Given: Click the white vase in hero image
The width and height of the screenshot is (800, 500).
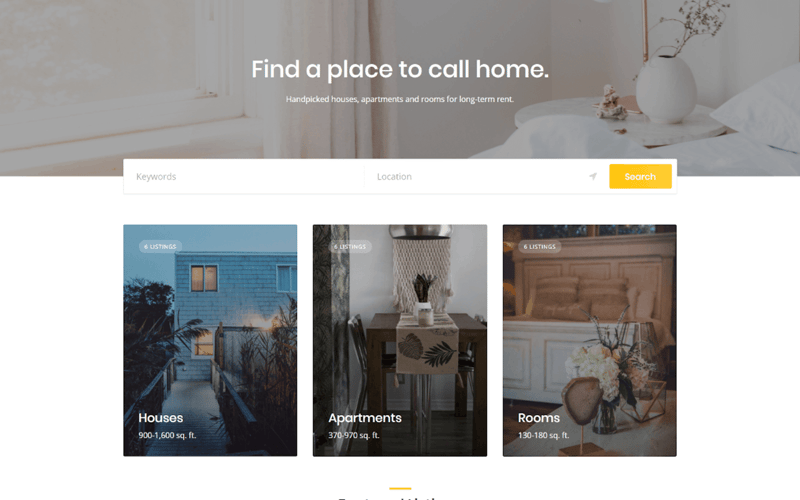Looking at the screenshot, I should (x=666, y=88).
